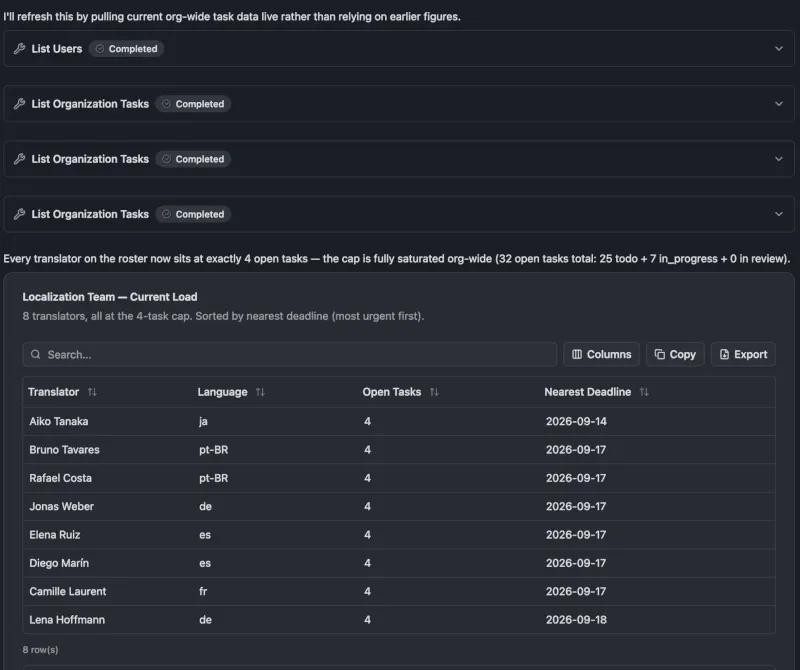
Task: Click the 8 row(s) footer text
Action: (40, 650)
